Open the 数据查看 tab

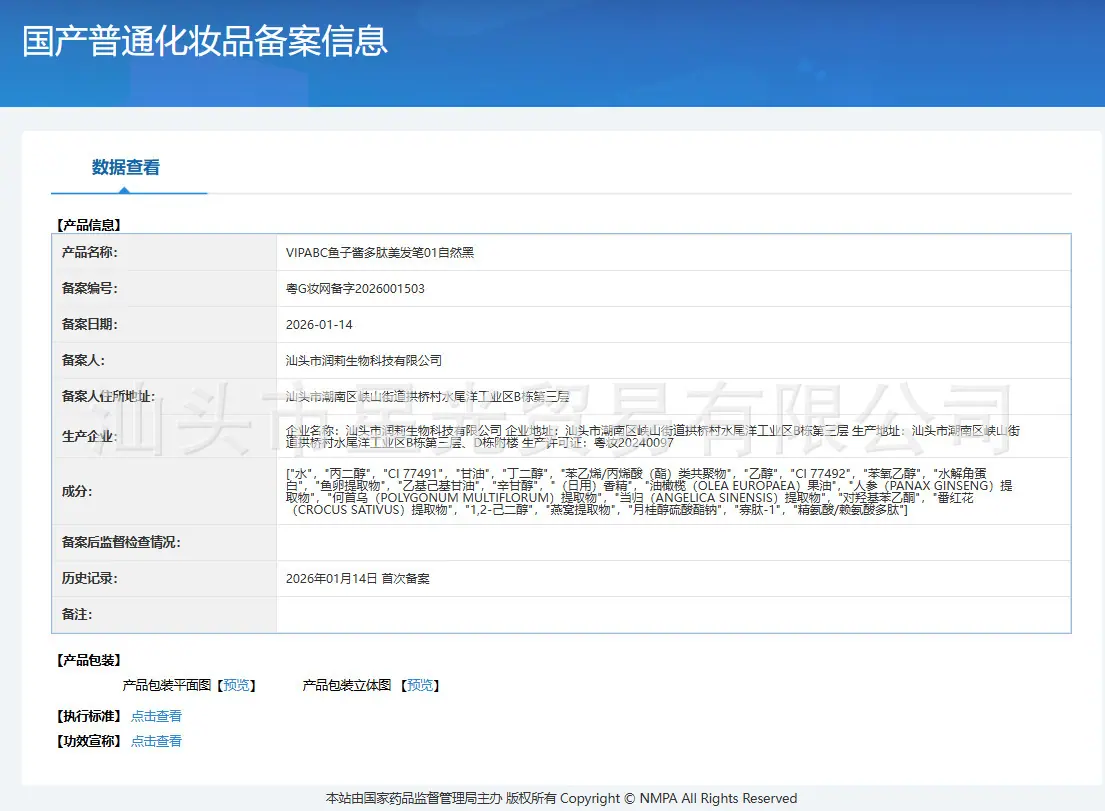[x=126, y=167]
